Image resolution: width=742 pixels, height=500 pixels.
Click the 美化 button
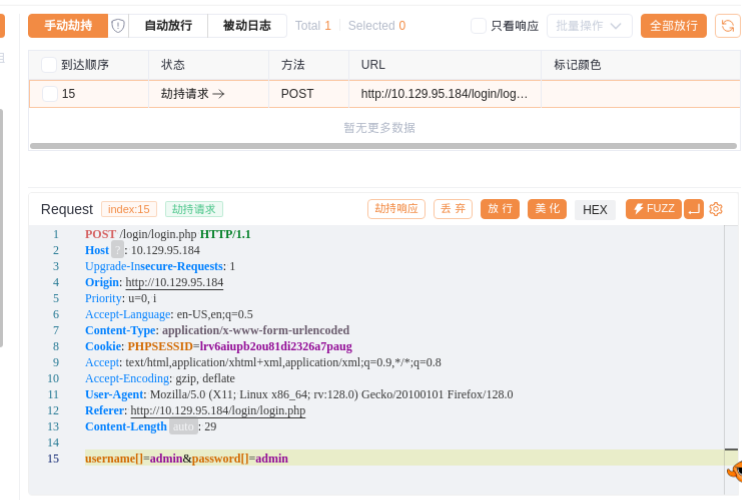coord(547,209)
